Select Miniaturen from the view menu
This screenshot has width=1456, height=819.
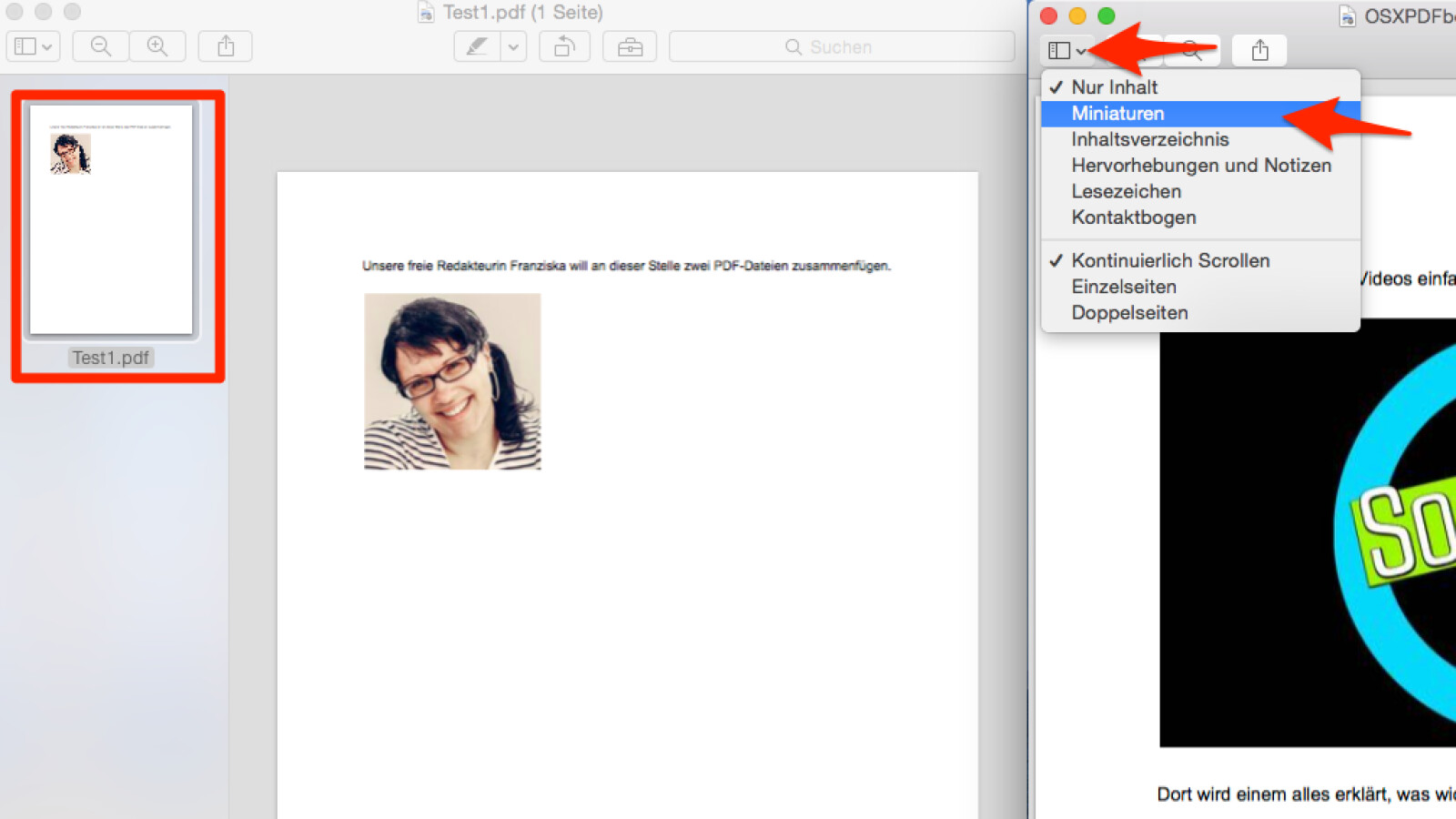click(x=1200, y=114)
